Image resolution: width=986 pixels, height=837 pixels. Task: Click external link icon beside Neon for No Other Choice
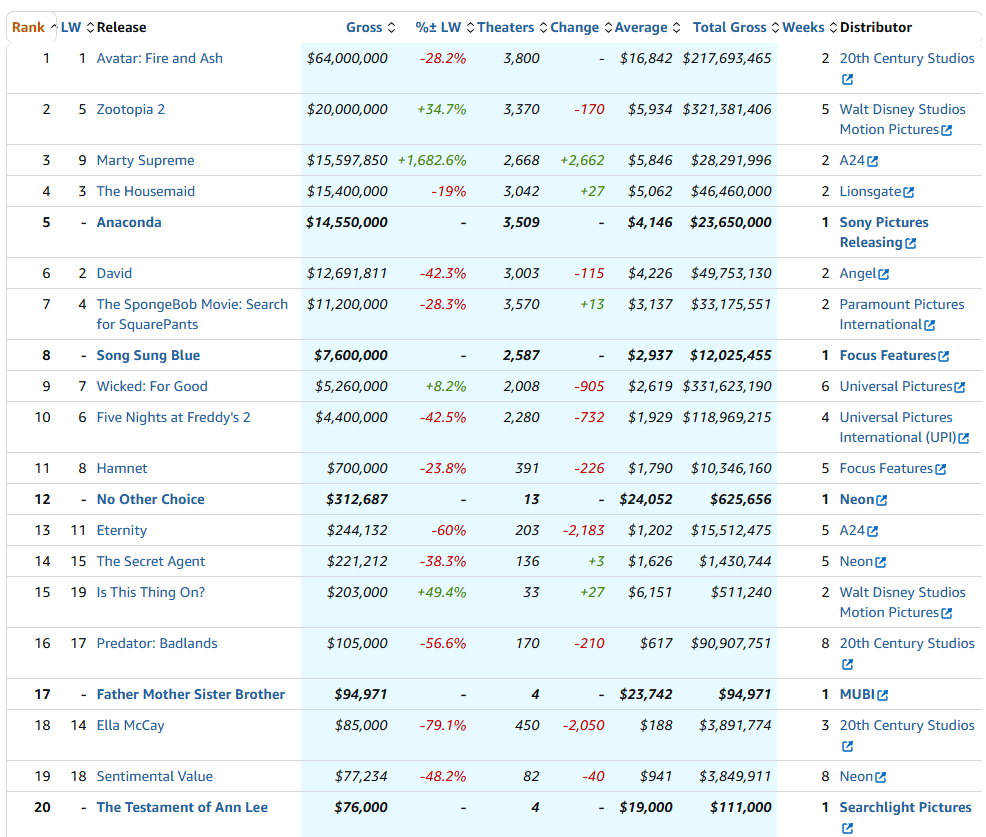[881, 500]
